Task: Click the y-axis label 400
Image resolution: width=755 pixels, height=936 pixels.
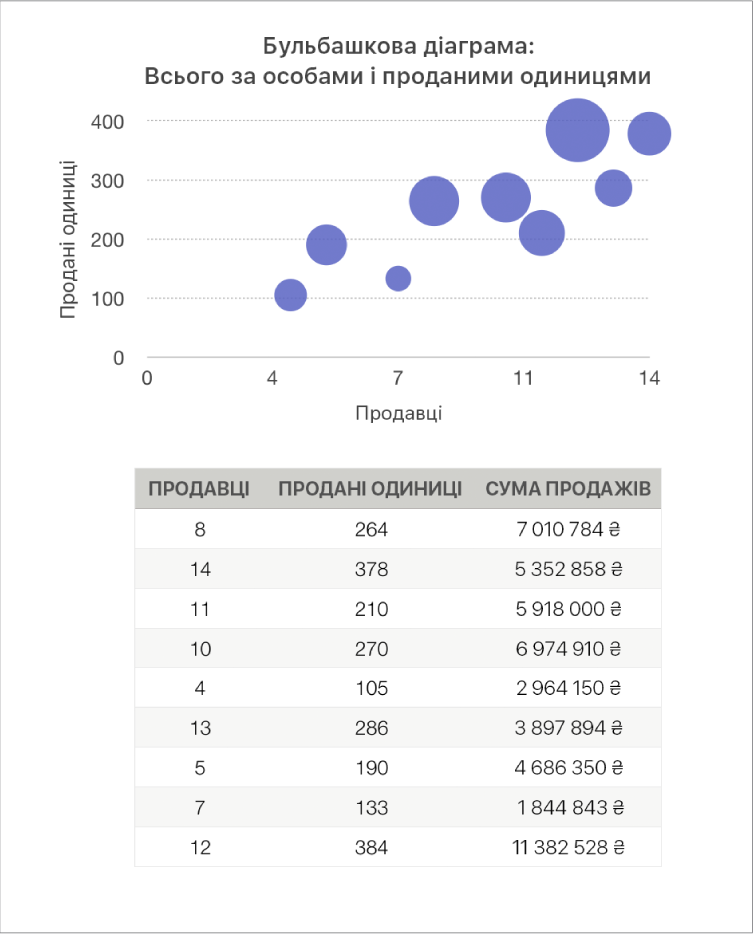Action: [x=107, y=122]
